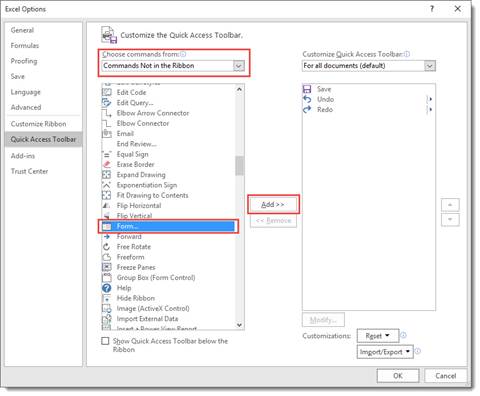
Task: Click the Cancel button
Action: [446, 376]
